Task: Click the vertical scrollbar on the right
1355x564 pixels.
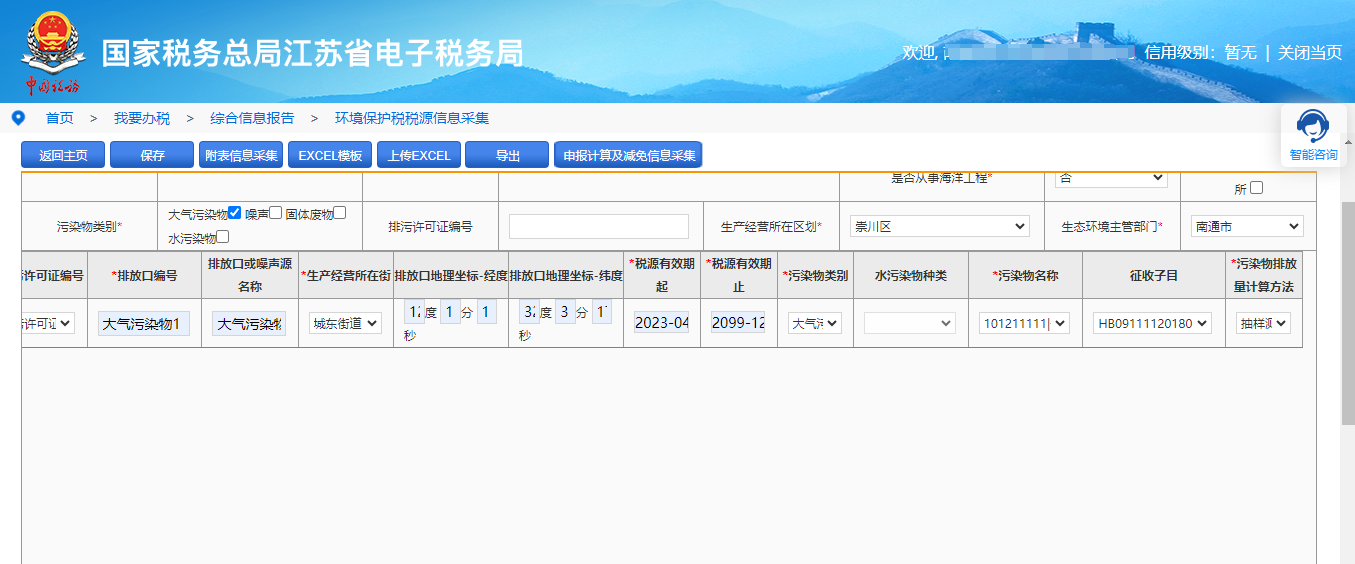Action: point(1347,320)
